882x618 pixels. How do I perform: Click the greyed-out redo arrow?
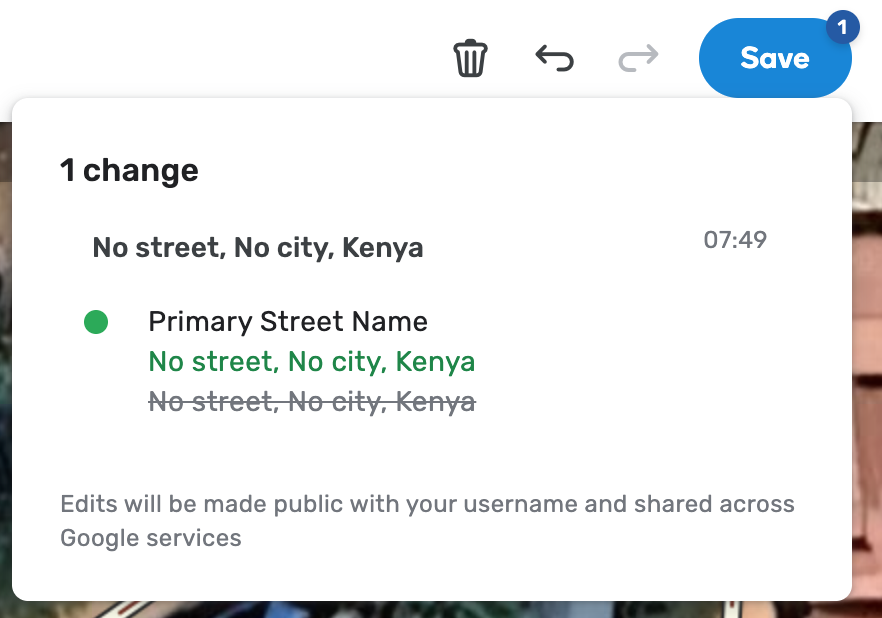[638, 58]
